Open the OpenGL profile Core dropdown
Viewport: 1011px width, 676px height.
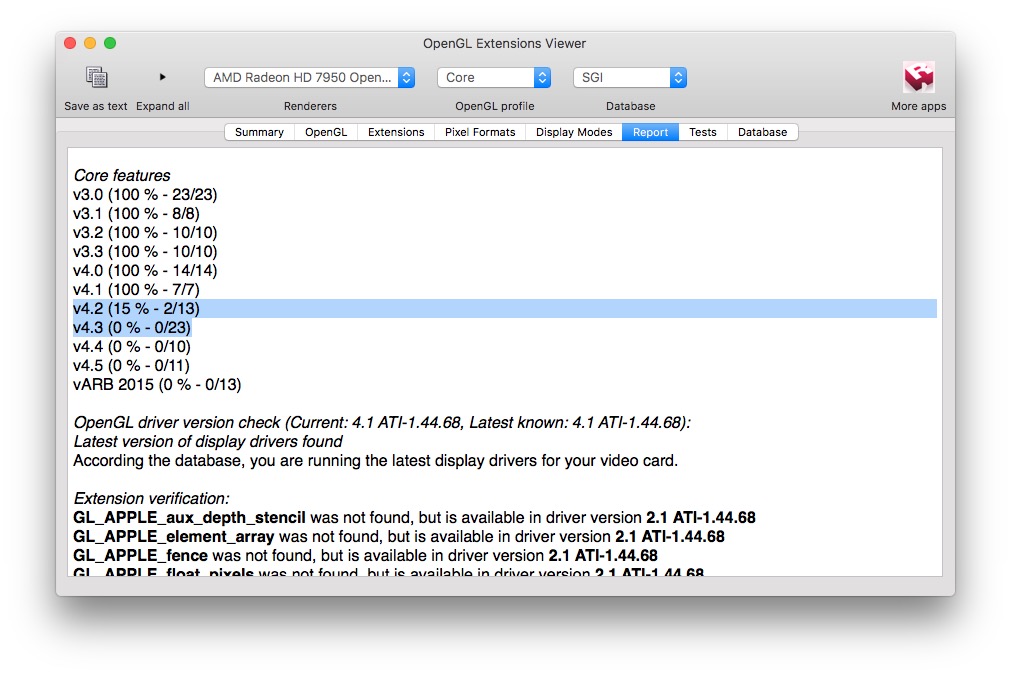coord(494,77)
